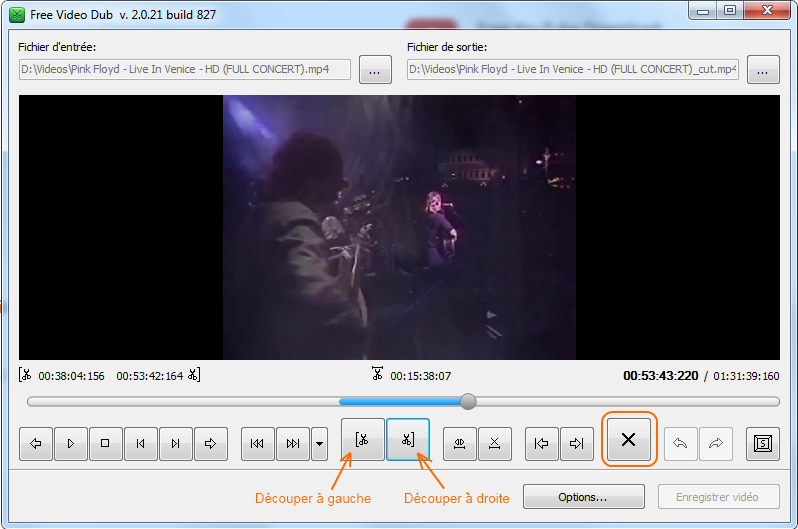Click the selection marker button next to delete-selection
Image resolution: width=798 pixels, height=529 pixels.
tap(460, 443)
